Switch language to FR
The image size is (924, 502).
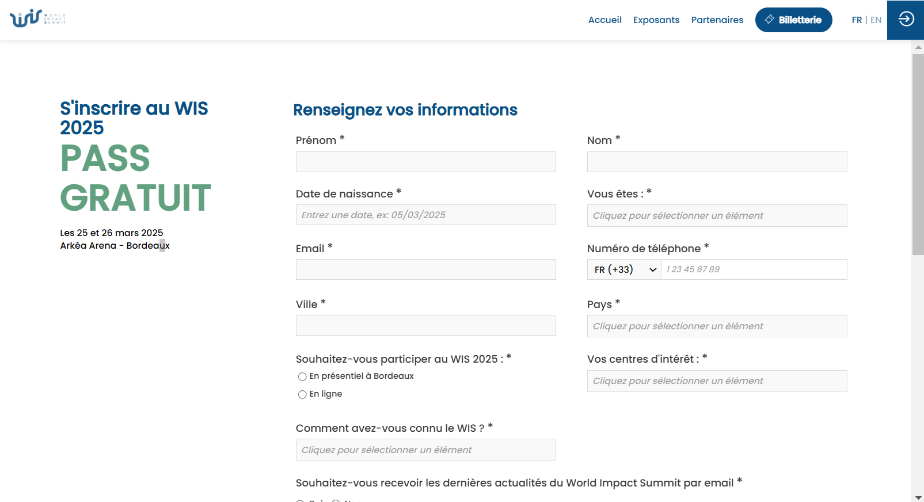[x=856, y=20]
